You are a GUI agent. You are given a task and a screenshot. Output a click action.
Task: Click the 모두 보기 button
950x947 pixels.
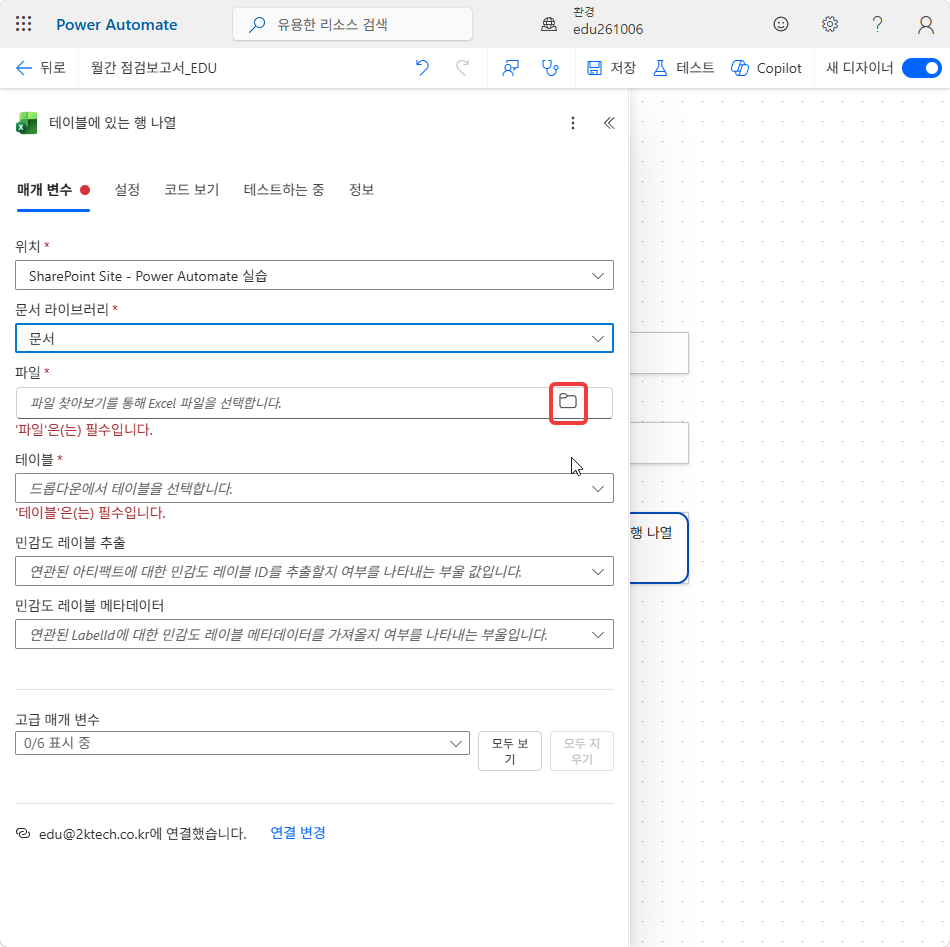click(x=510, y=751)
